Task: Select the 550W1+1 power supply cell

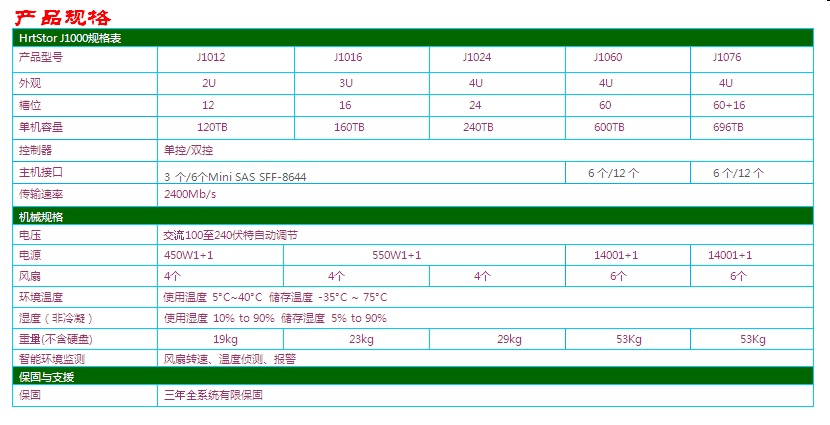Action: 397,255
